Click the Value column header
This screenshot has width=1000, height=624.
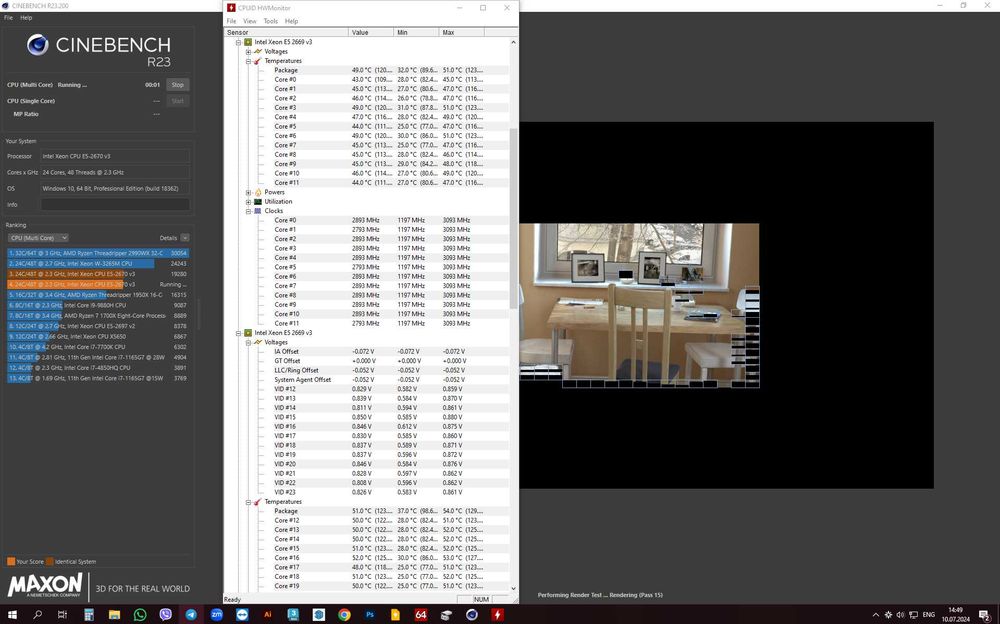click(x=371, y=32)
